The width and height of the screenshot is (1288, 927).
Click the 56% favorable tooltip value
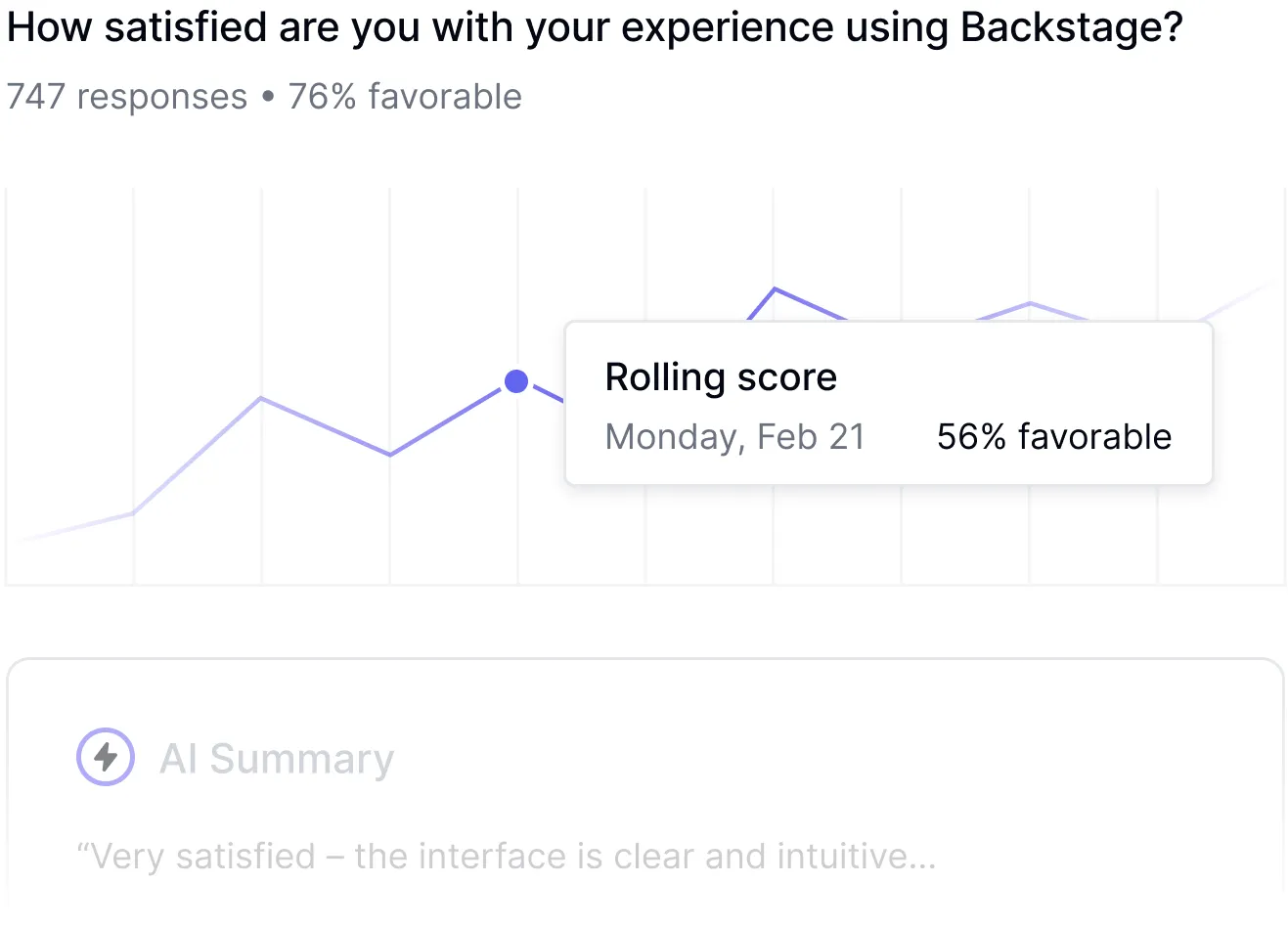(1053, 437)
